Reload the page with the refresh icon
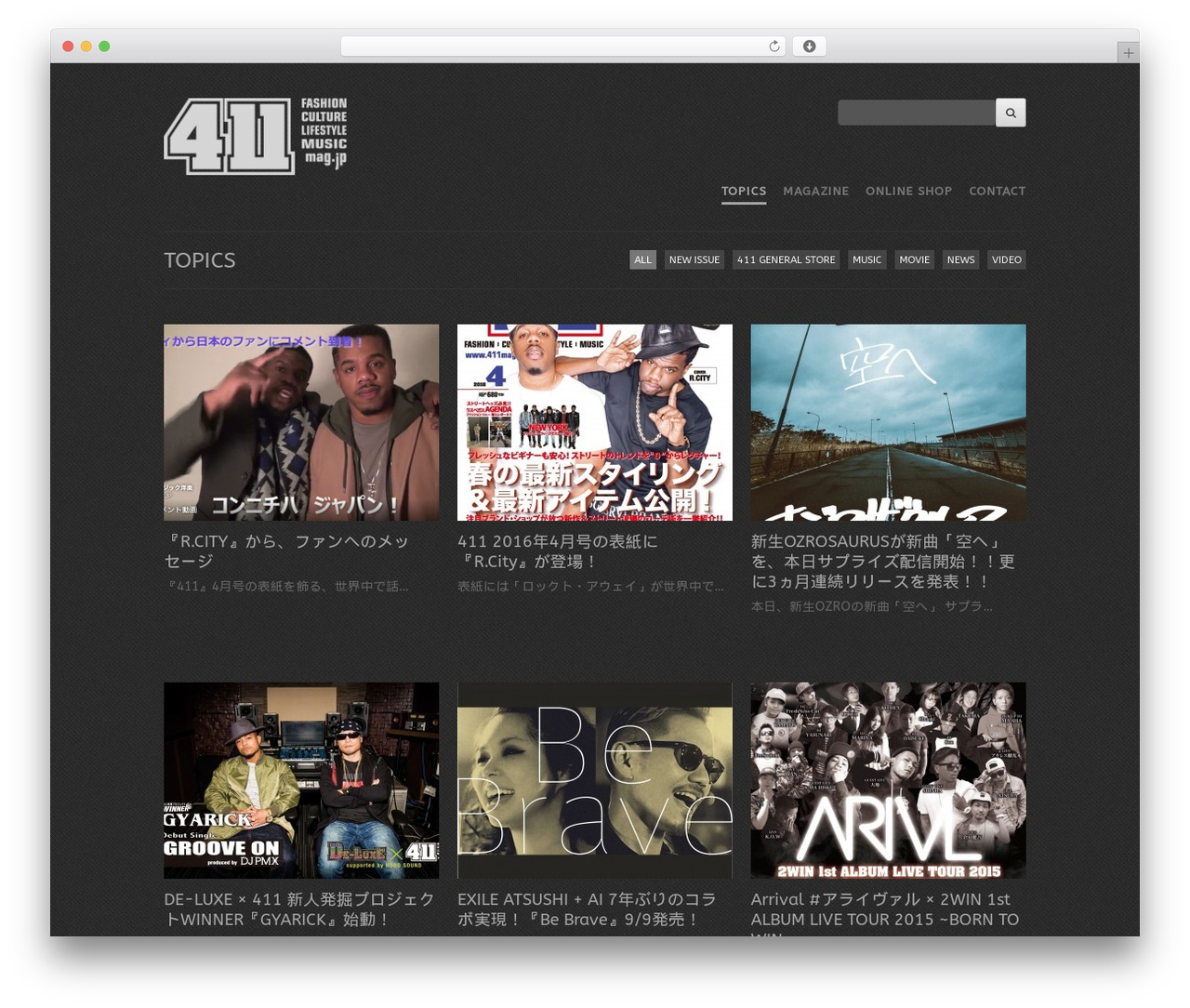Image resolution: width=1190 pixels, height=1008 pixels. click(x=773, y=46)
